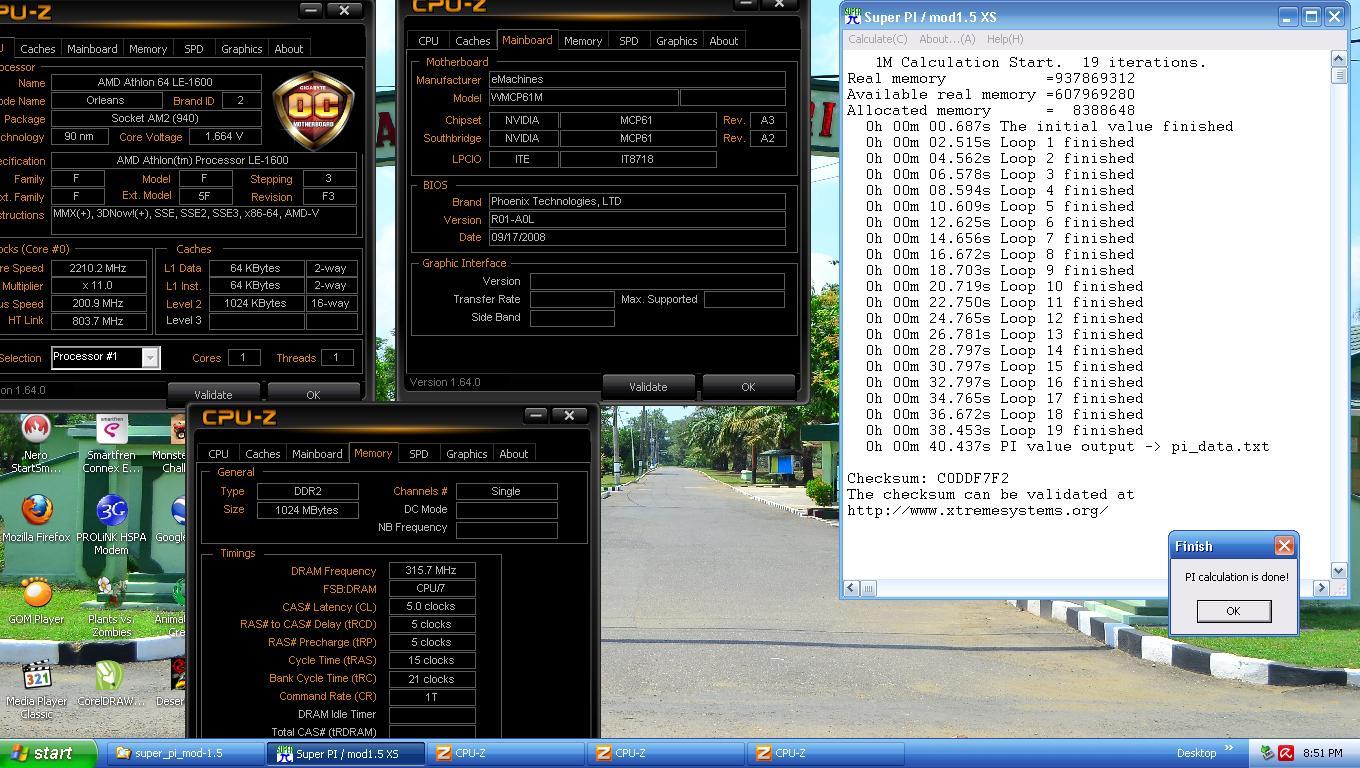Click Validate in the CPU window
This screenshot has height=768, width=1360.
(212, 394)
